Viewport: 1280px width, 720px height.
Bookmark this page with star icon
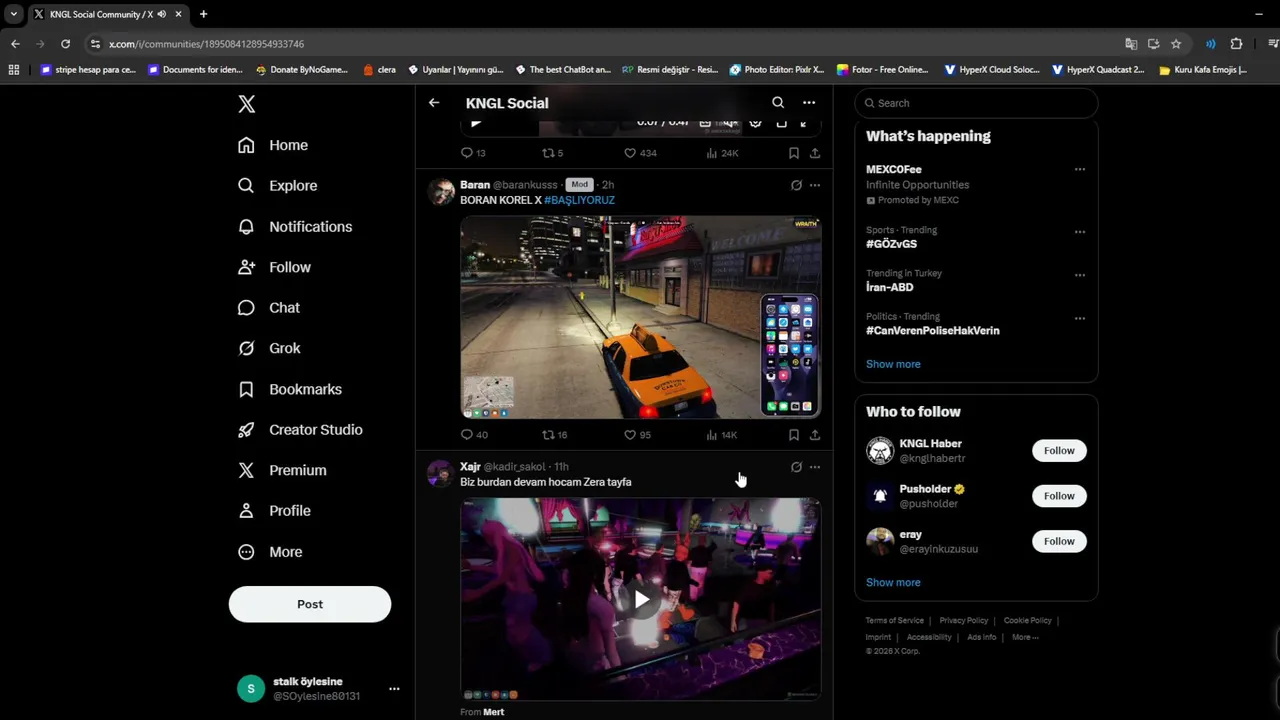coord(1176,44)
